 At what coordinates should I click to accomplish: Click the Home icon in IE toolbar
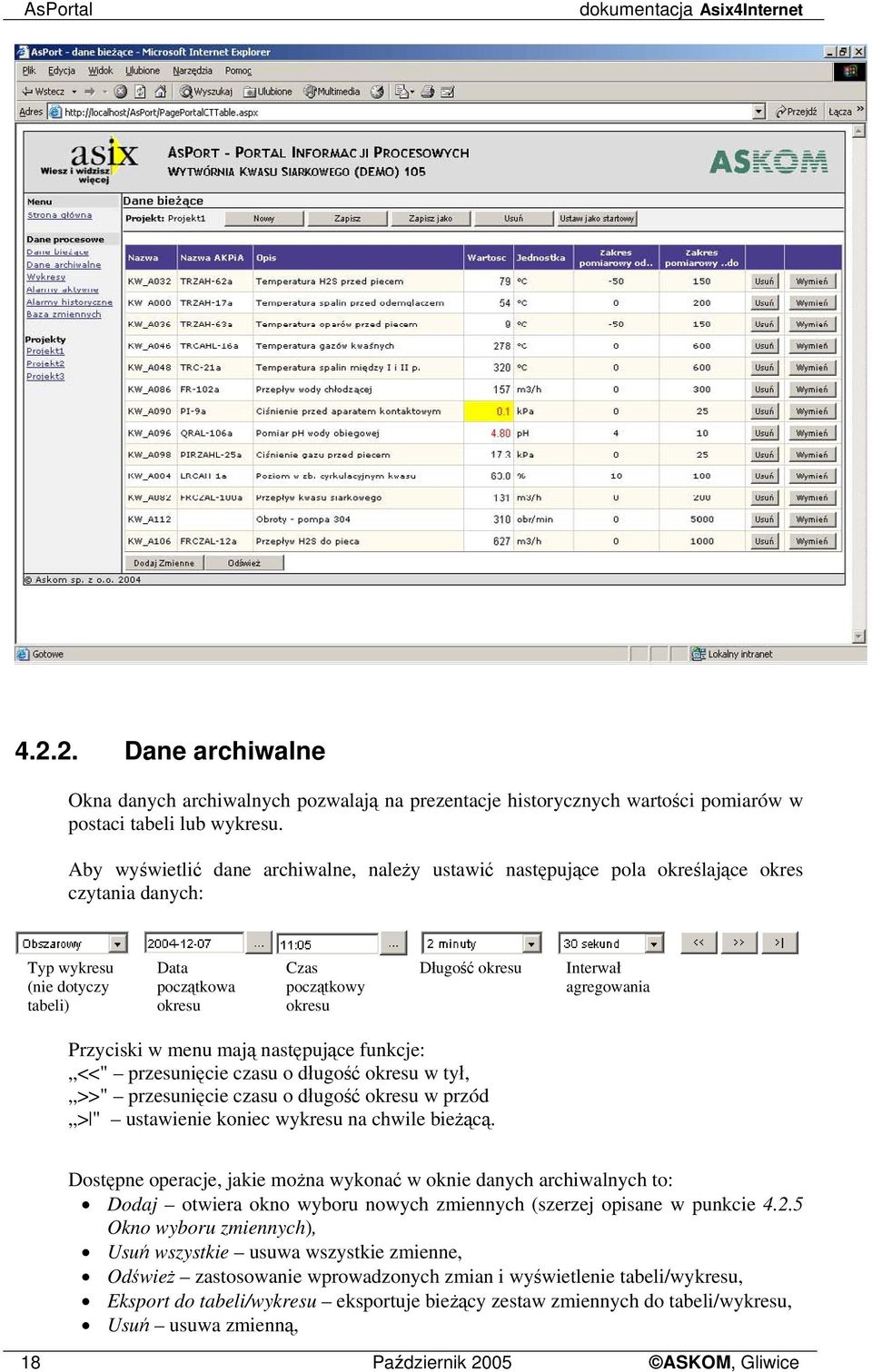click(x=161, y=91)
